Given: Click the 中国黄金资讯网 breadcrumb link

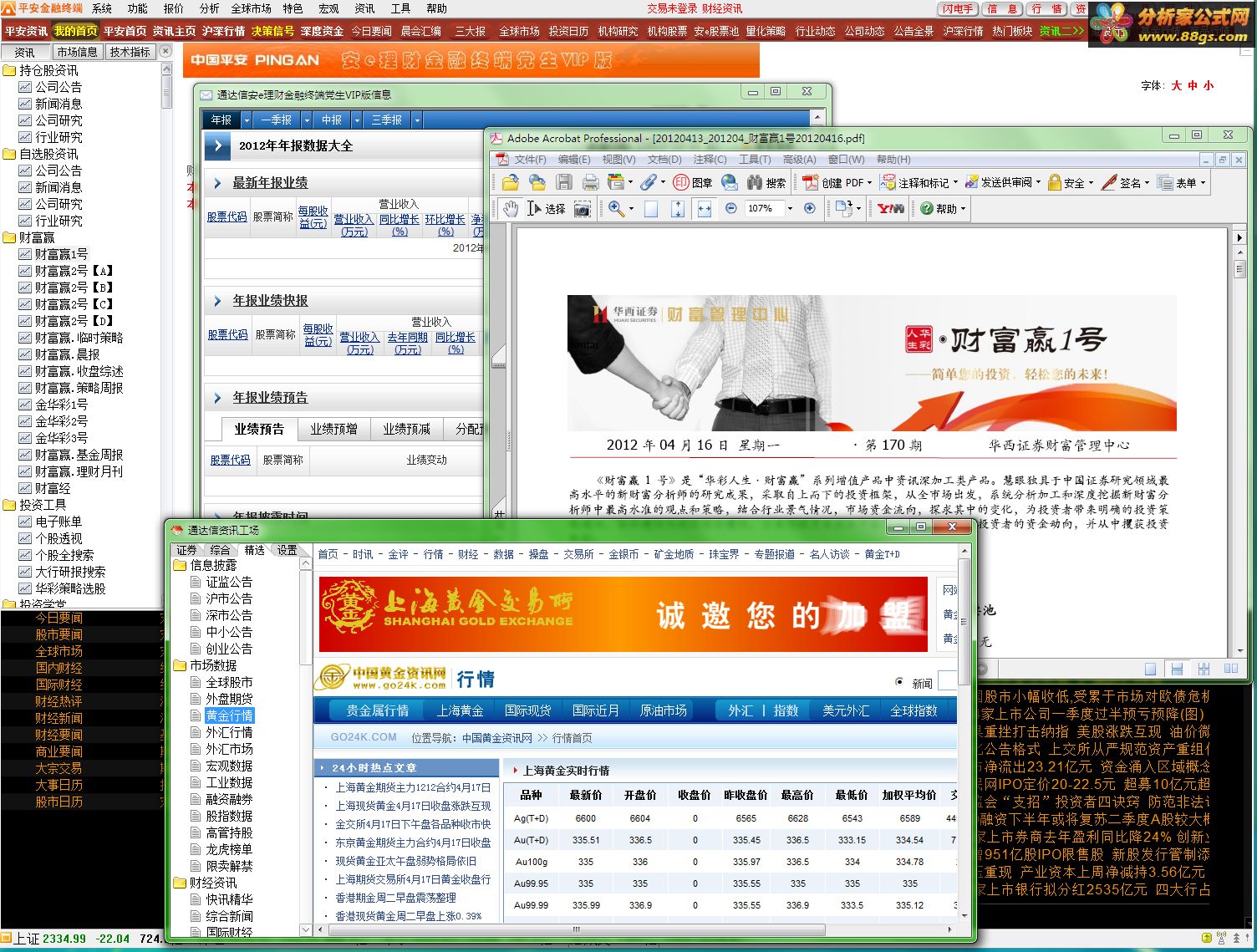Looking at the screenshot, I should point(496,738).
